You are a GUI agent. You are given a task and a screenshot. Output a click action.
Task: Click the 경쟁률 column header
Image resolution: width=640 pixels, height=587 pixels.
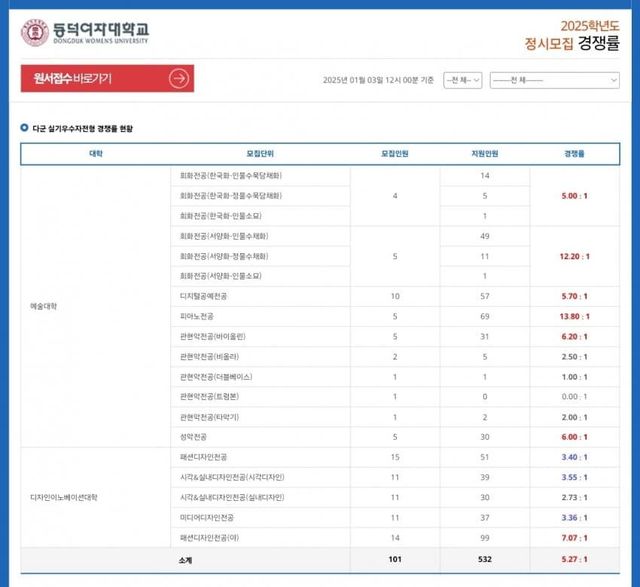coord(574,154)
